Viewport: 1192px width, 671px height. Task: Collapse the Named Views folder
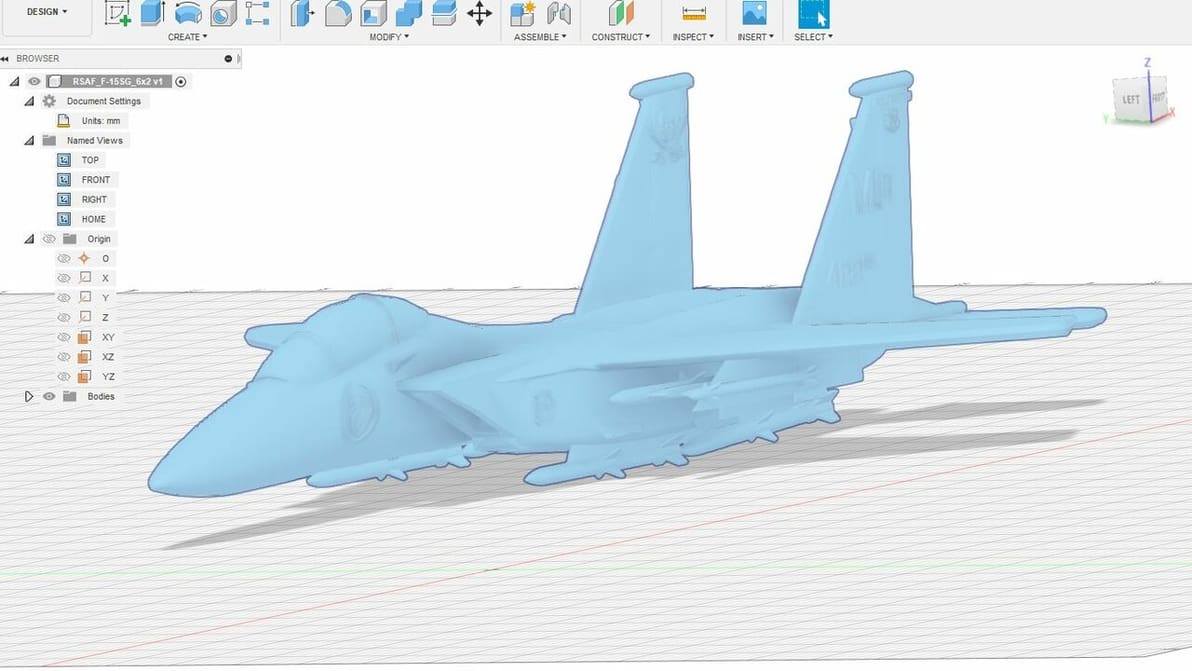[x=29, y=141]
